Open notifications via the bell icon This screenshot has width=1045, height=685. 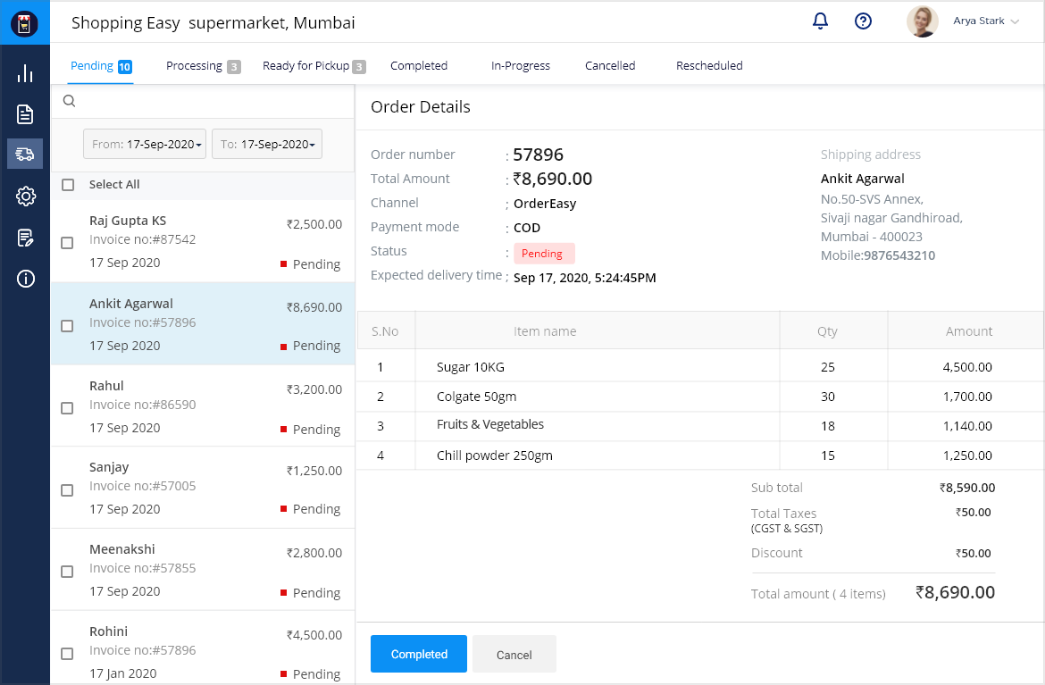pyautogui.click(x=820, y=21)
